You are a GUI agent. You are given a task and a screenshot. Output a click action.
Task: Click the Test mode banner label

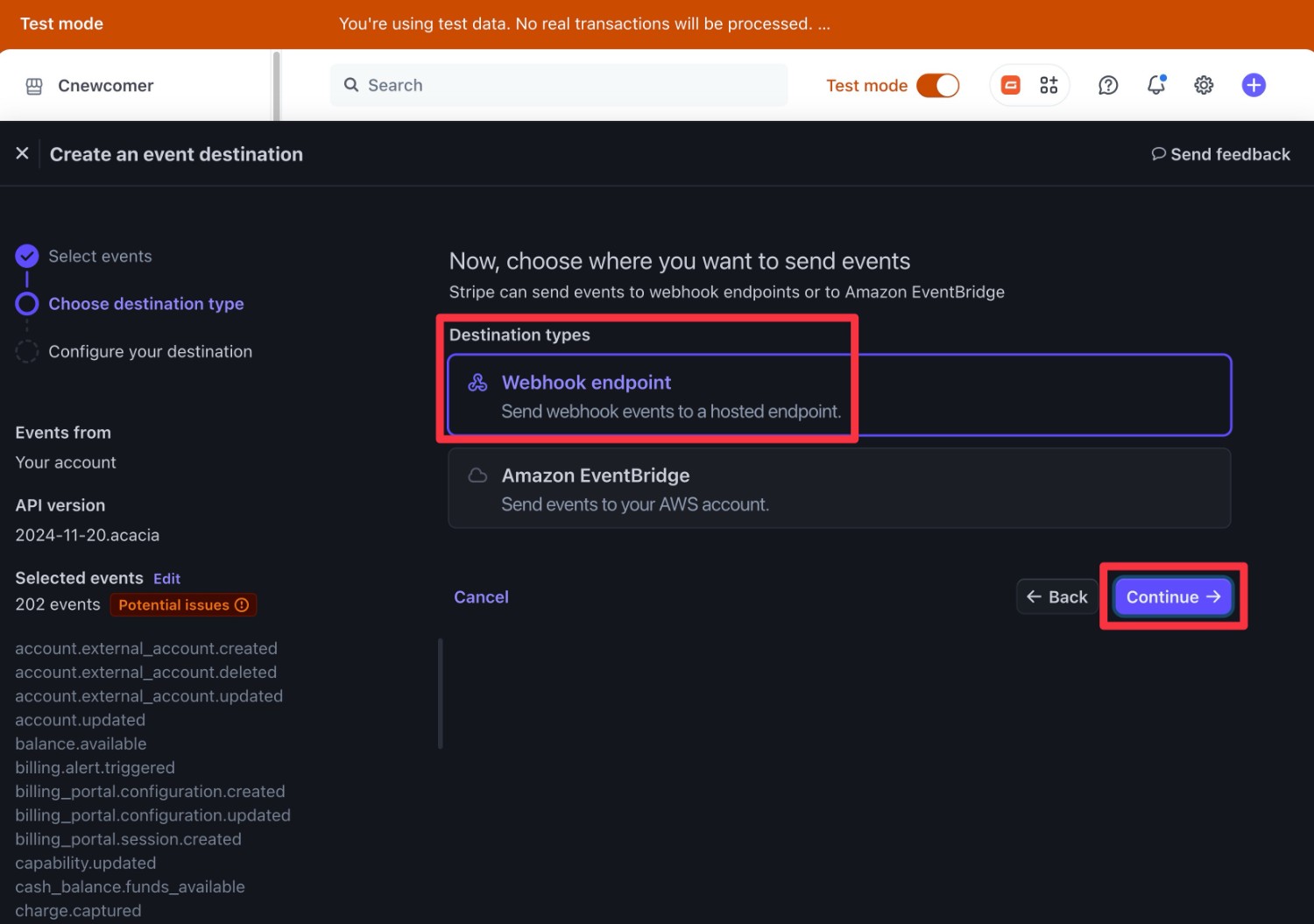pos(61,24)
